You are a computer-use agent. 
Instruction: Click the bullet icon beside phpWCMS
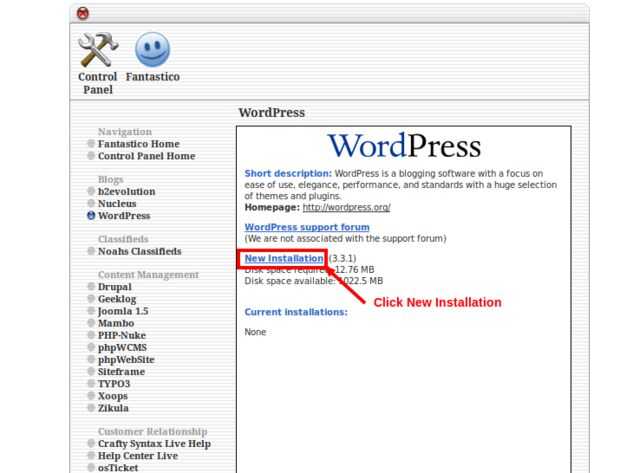point(91,347)
